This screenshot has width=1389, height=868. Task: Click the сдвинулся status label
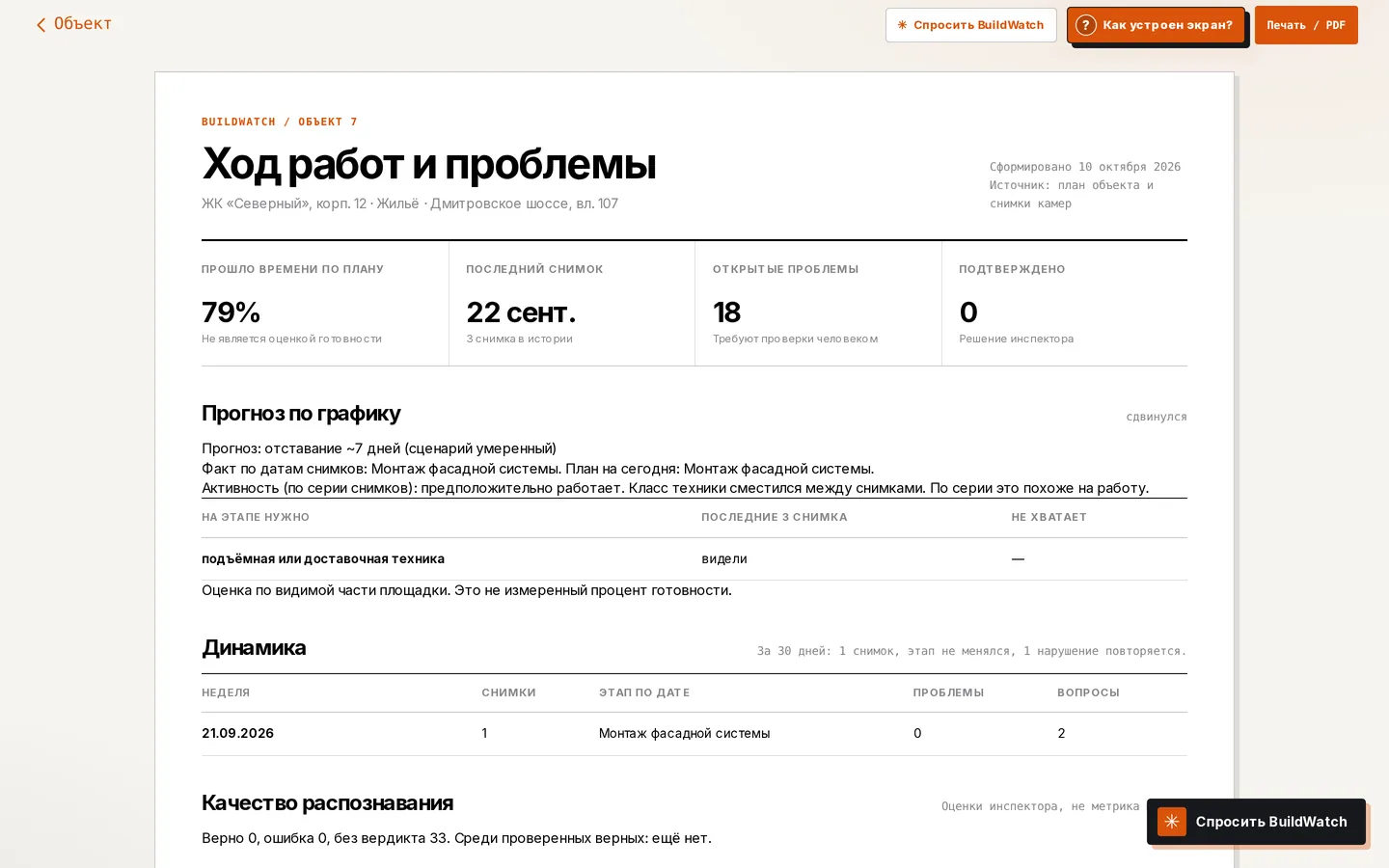coord(1157,417)
